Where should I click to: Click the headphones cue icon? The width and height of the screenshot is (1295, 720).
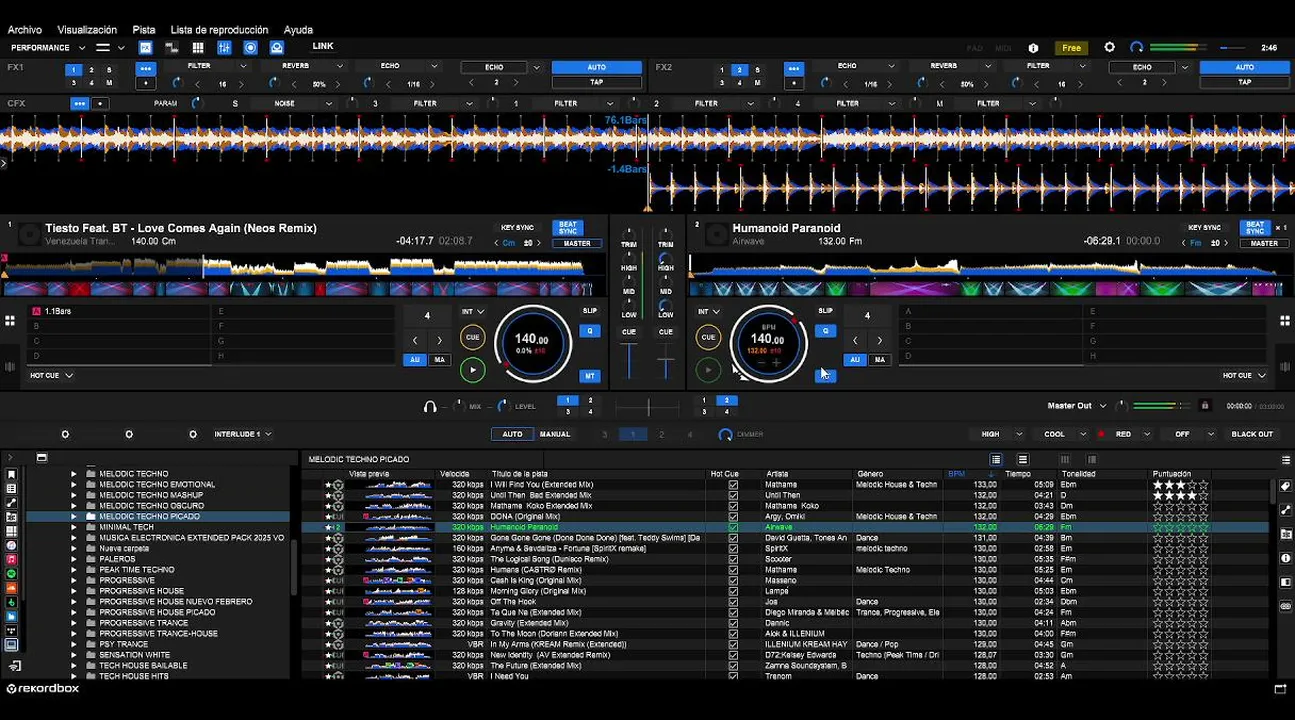[430, 407]
